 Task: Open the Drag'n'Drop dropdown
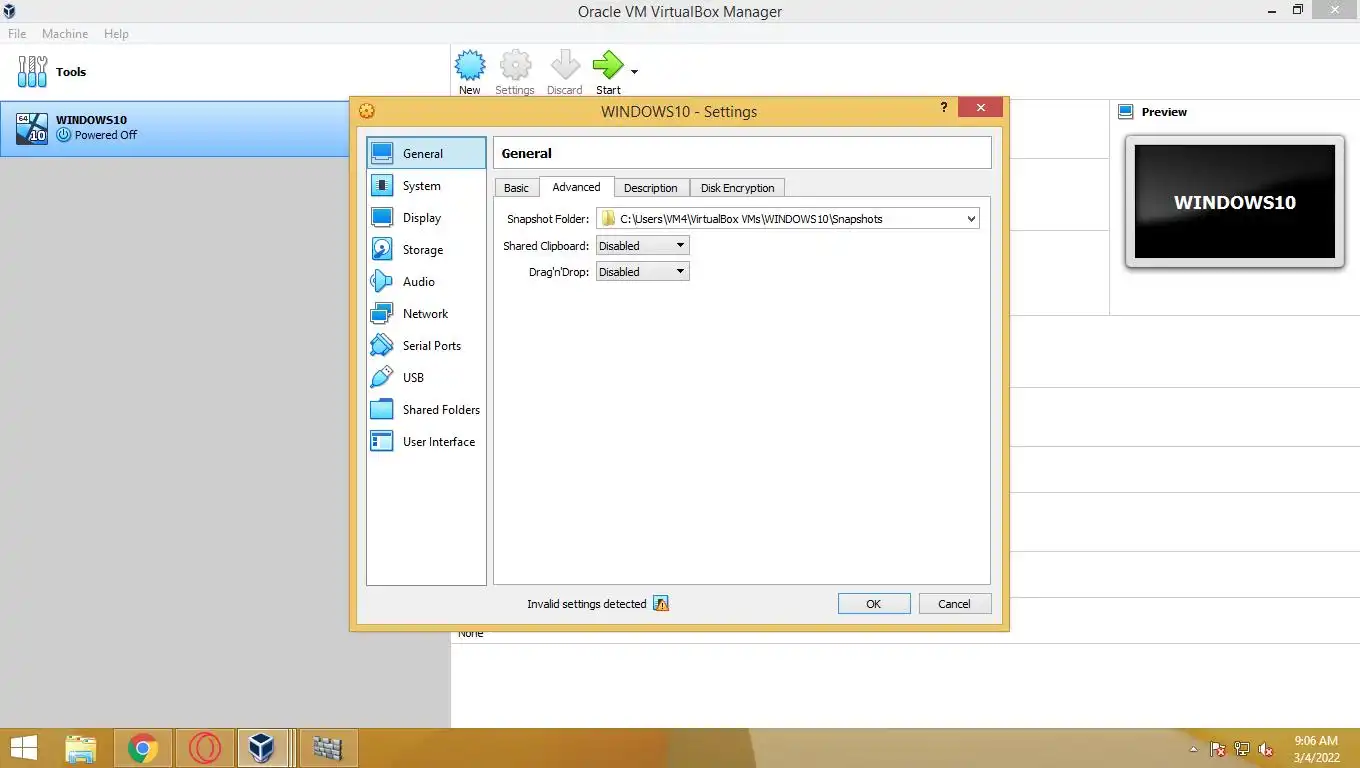[x=642, y=271]
